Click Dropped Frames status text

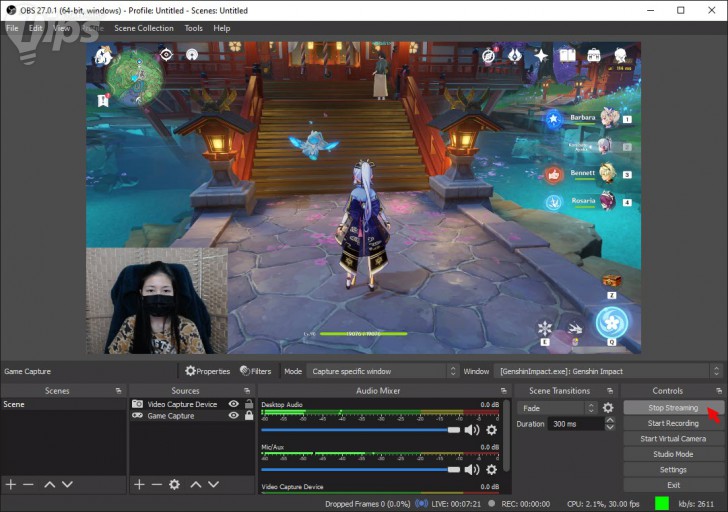point(367,504)
